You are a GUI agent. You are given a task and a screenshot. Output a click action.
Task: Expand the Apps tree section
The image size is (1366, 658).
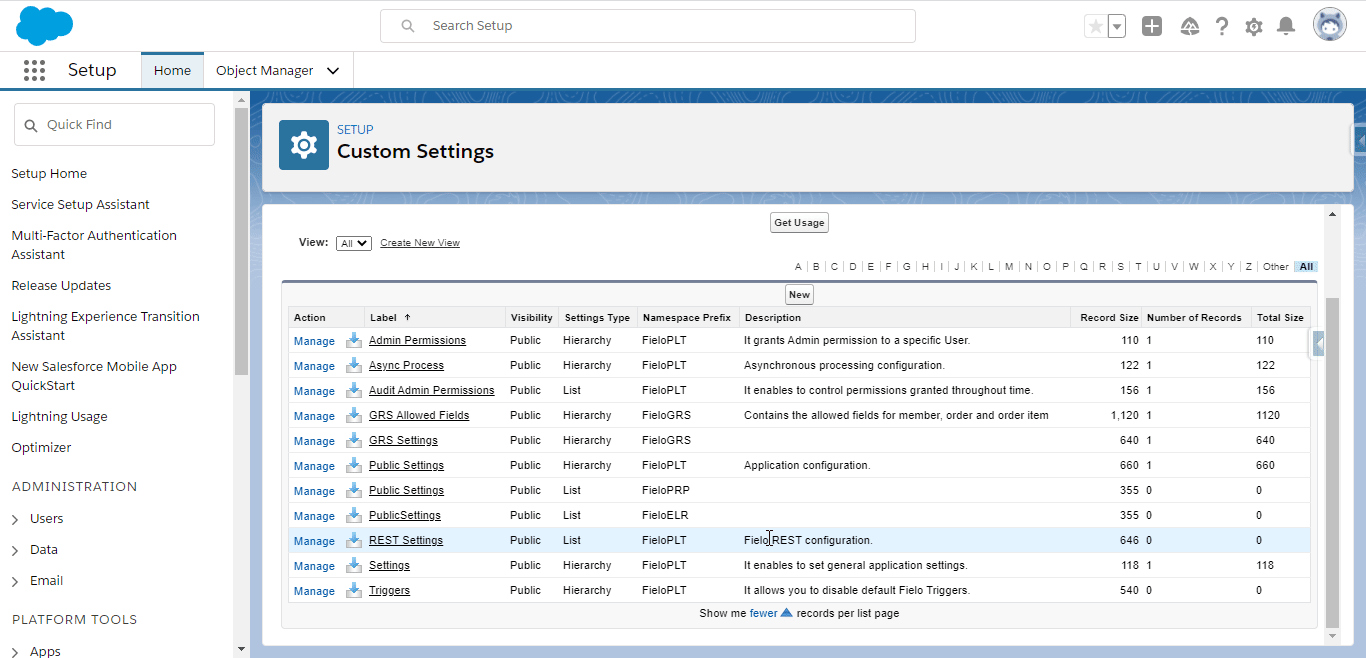point(15,651)
